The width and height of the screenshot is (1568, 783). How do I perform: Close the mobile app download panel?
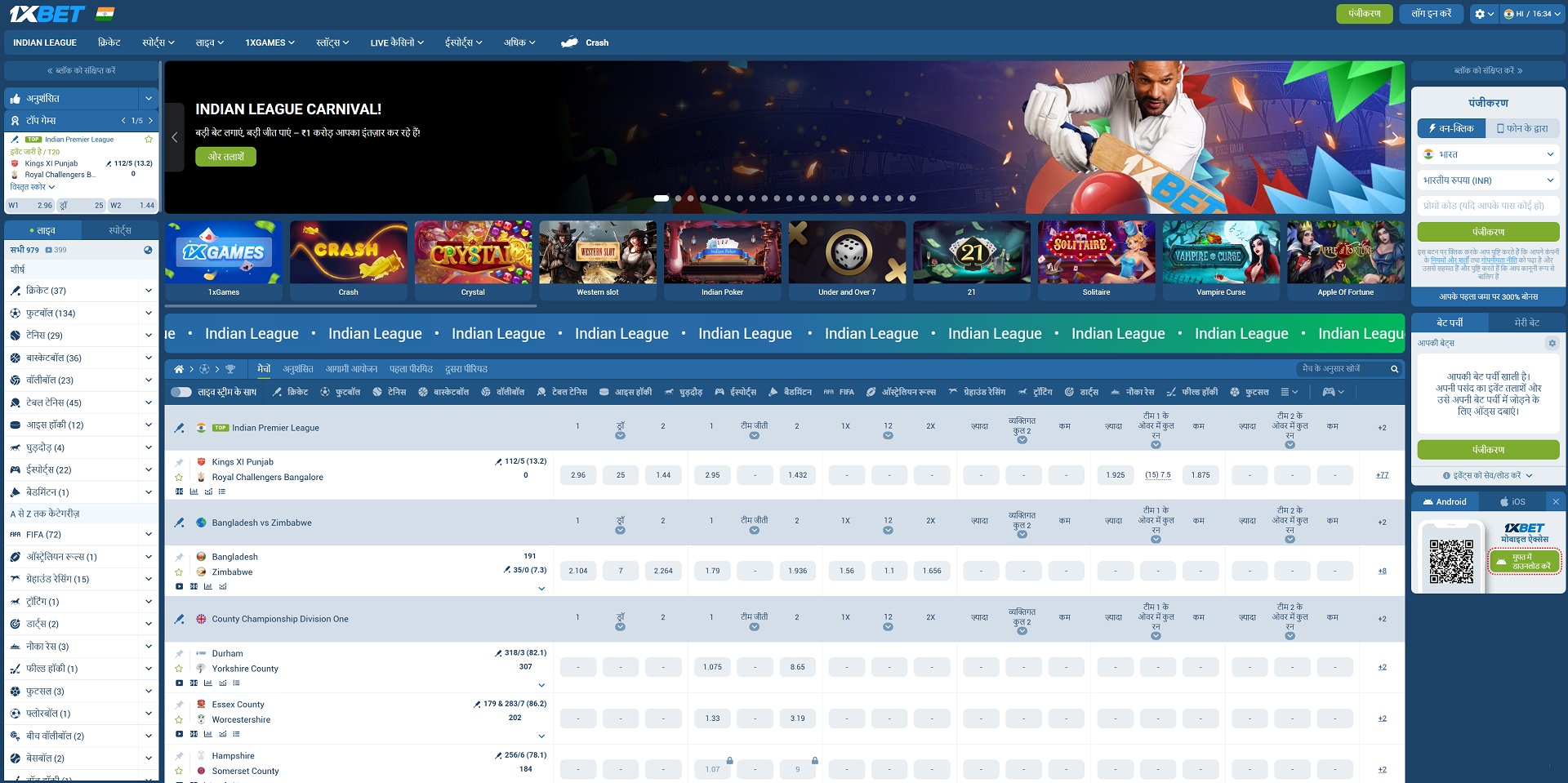(1556, 501)
